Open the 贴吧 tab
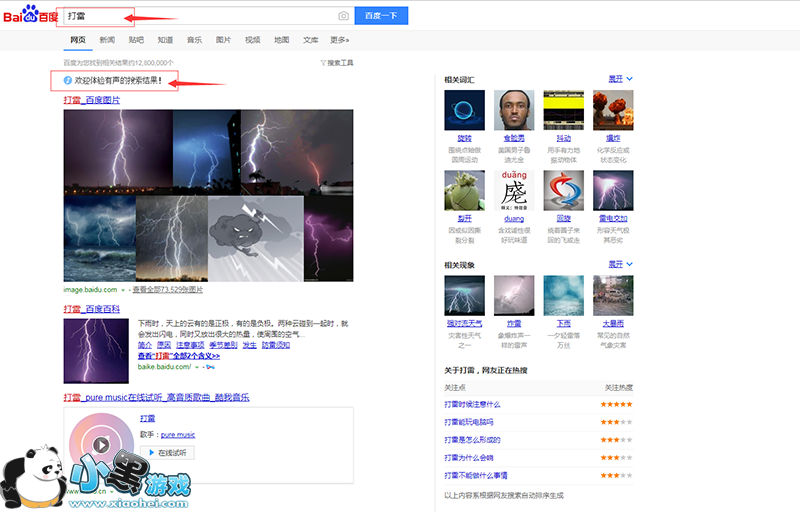The image size is (800, 512). click(x=136, y=40)
